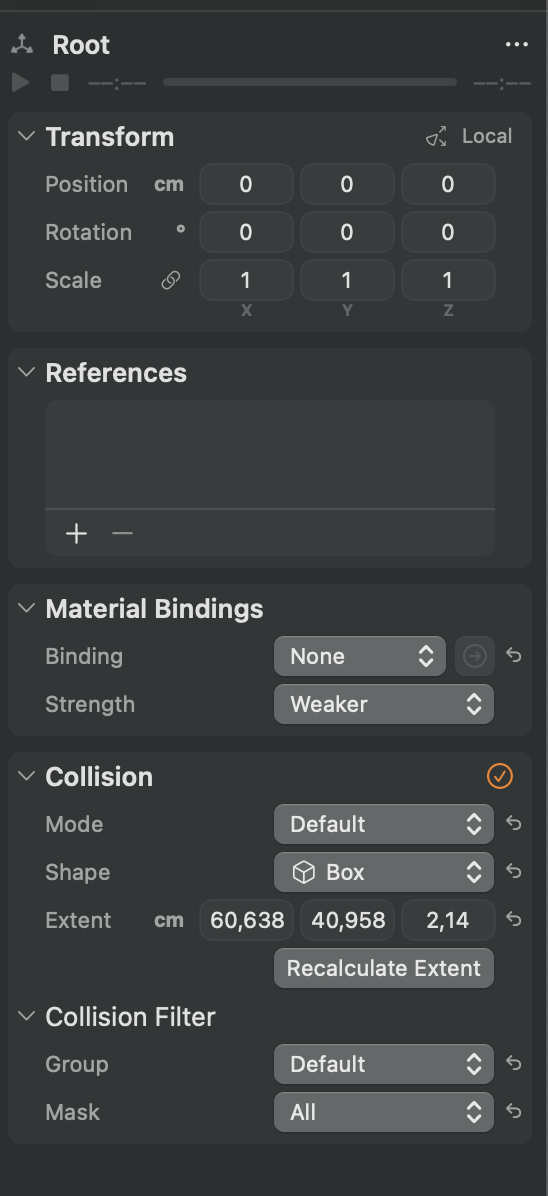Toggle the Collision component checkmark

pyautogui.click(x=500, y=776)
